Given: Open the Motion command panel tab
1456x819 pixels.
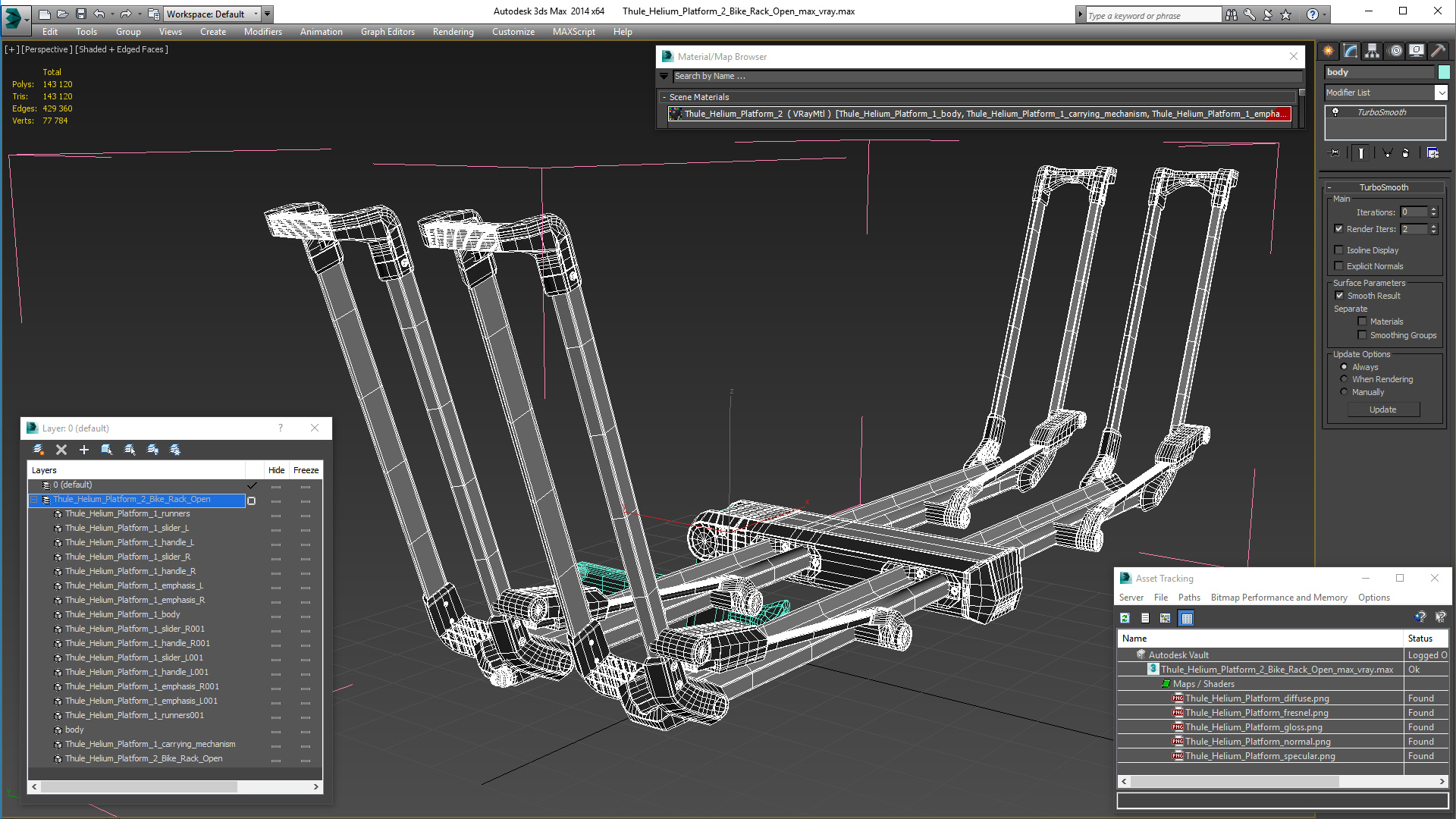Looking at the screenshot, I should tap(1395, 51).
